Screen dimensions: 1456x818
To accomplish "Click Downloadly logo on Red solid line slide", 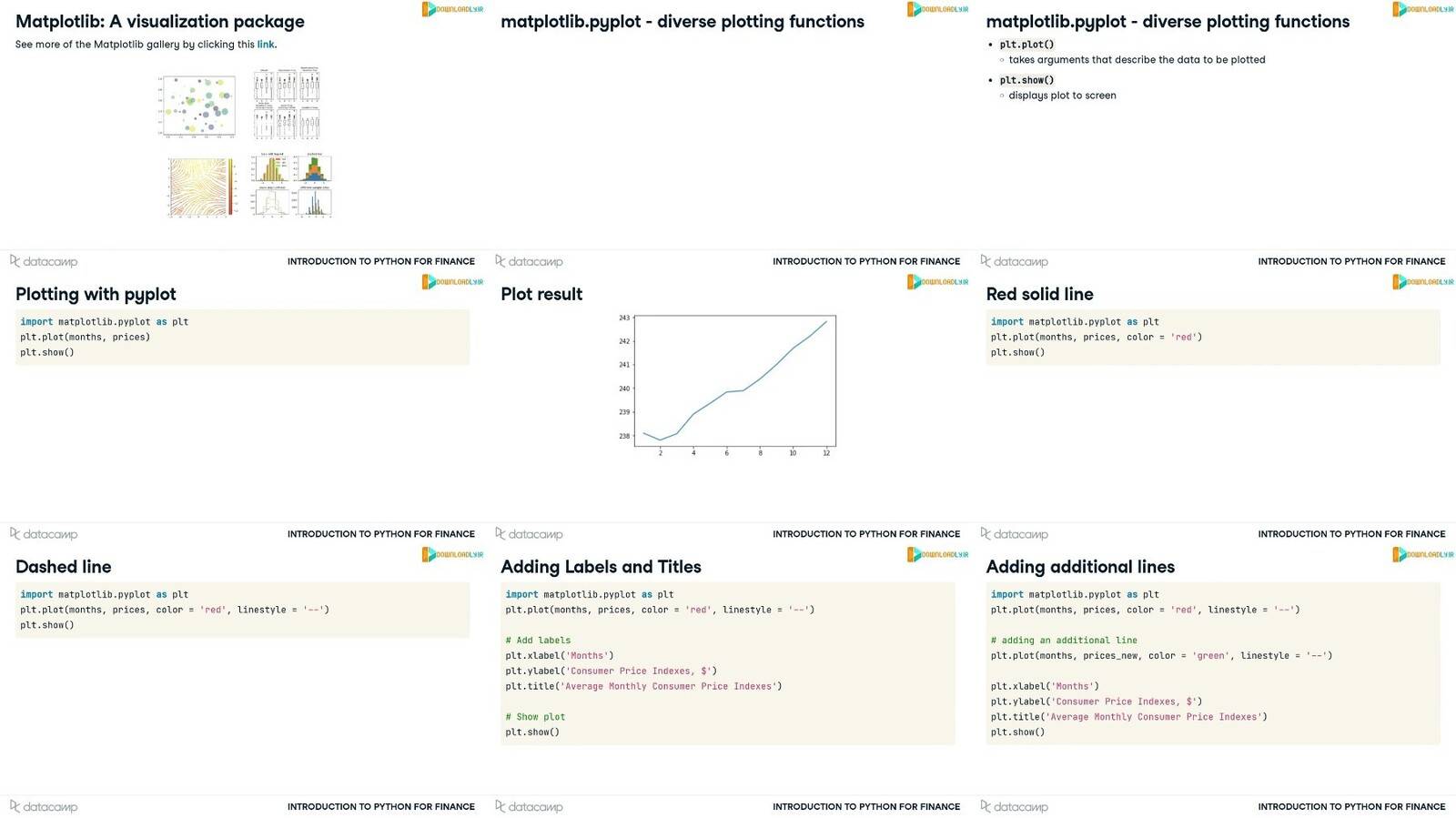I will click(x=1423, y=282).
